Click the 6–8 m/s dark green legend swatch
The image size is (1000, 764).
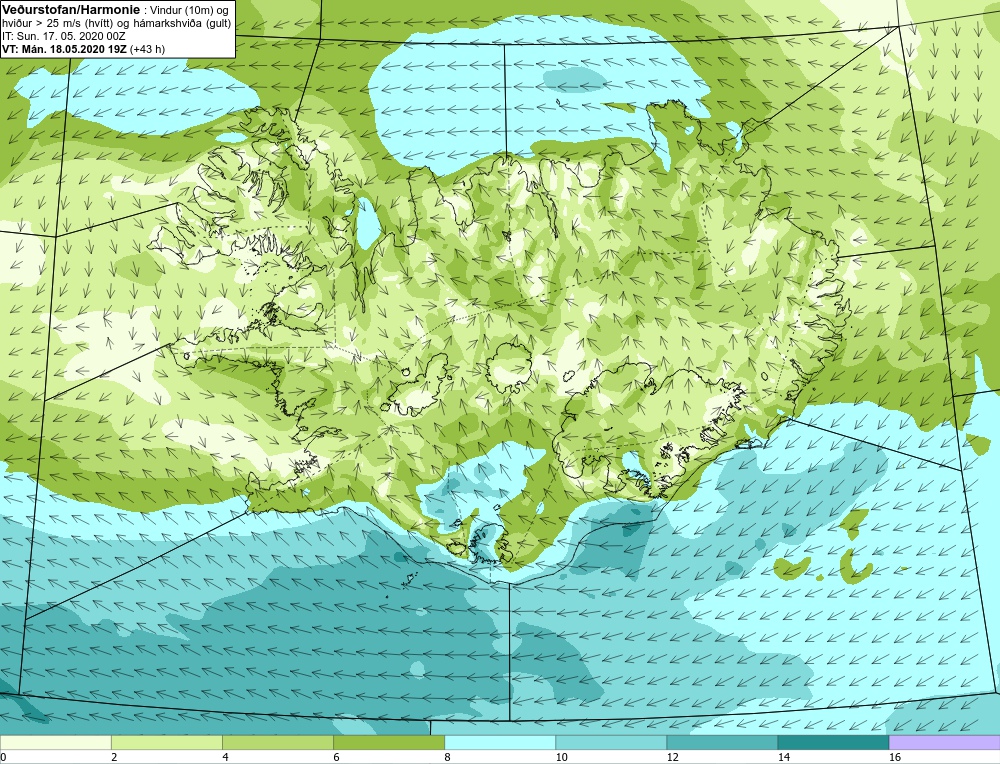pos(388,742)
